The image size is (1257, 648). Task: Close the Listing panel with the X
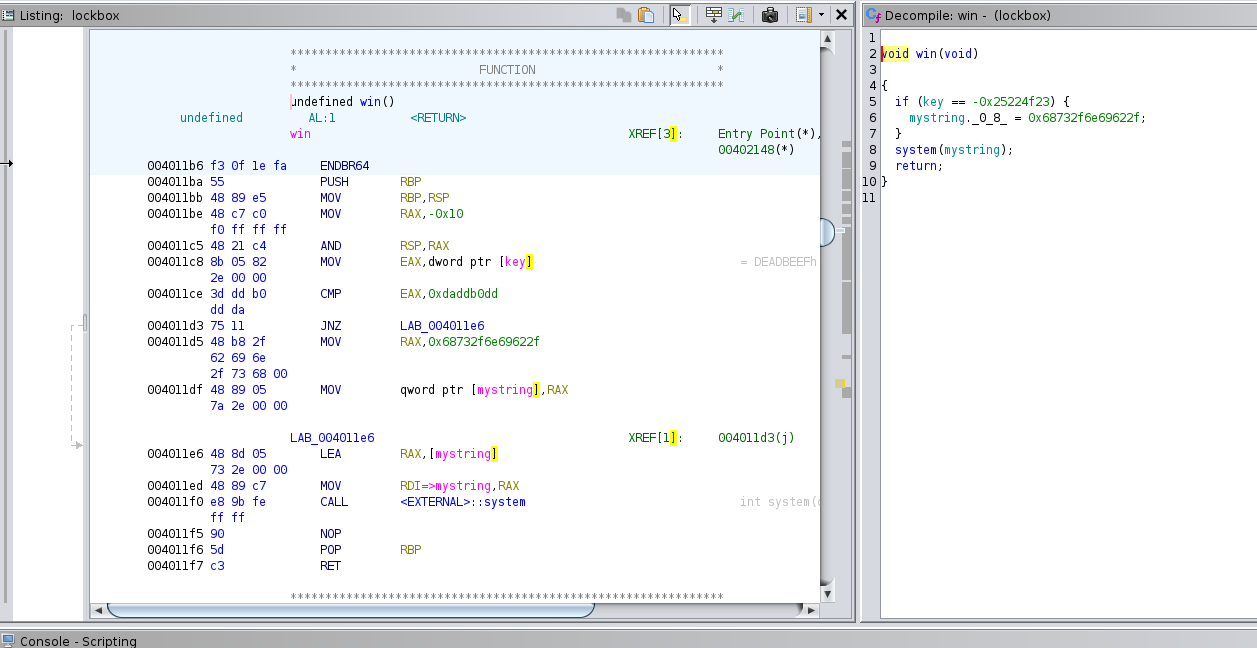pos(841,15)
